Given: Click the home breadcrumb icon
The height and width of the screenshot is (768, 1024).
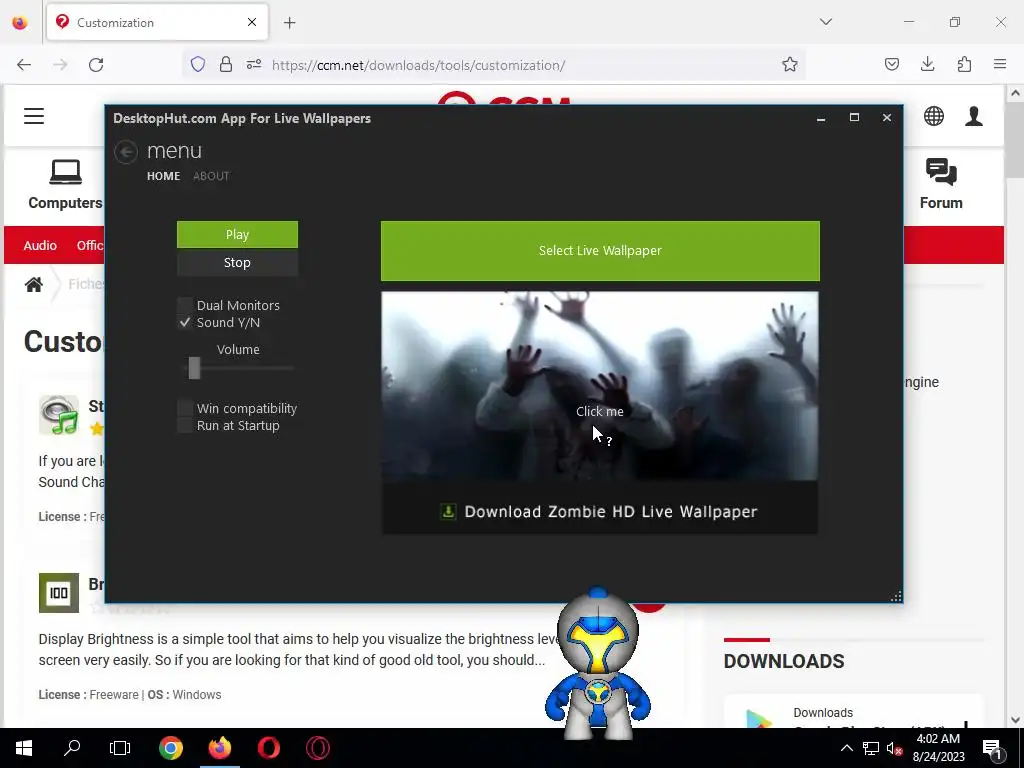Looking at the screenshot, I should click(x=34, y=285).
